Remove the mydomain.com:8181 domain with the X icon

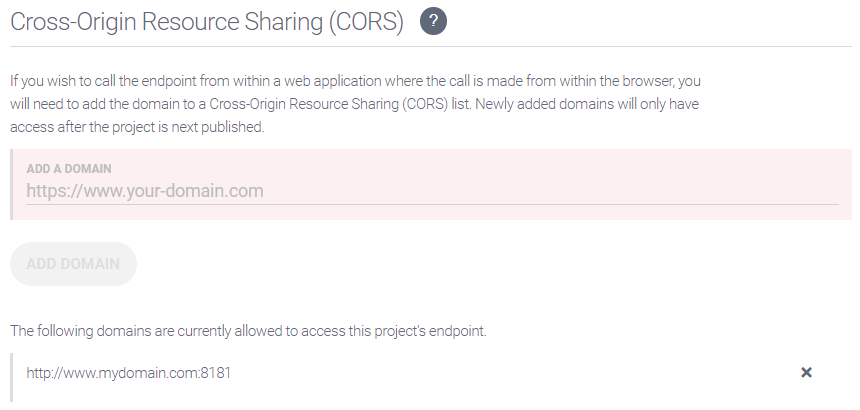click(x=806, y=373)
